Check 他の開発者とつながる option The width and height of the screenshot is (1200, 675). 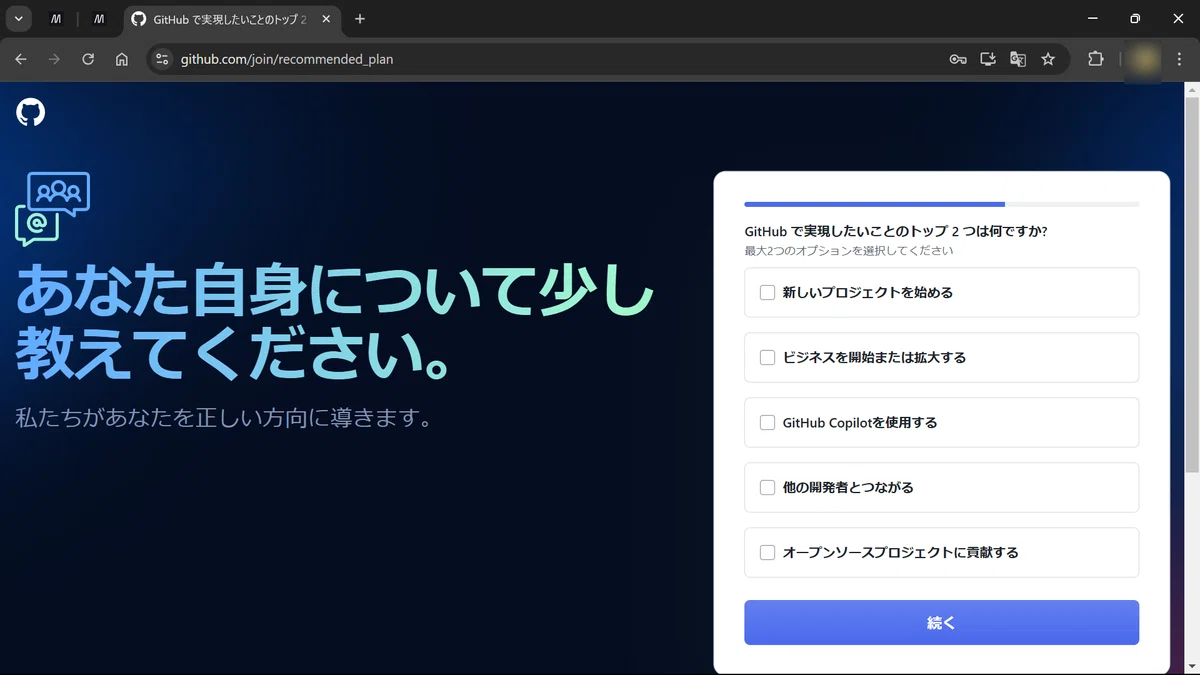click(768, 487)
